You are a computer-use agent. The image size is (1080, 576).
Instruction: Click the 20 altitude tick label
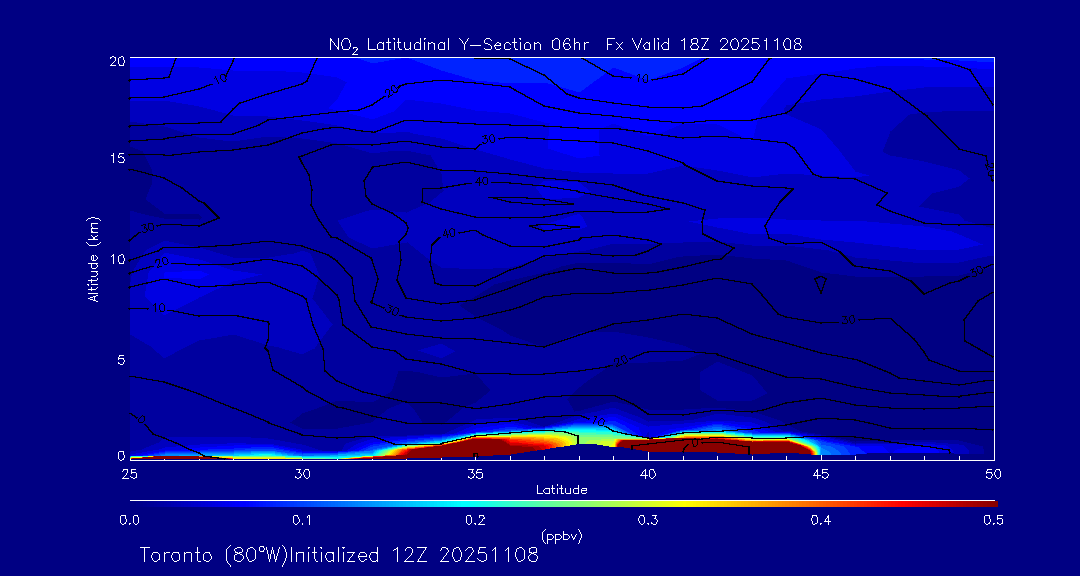[115, 60]
